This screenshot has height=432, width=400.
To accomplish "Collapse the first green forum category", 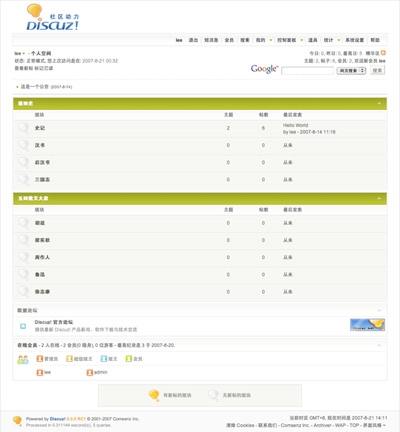I will (379, 104).
